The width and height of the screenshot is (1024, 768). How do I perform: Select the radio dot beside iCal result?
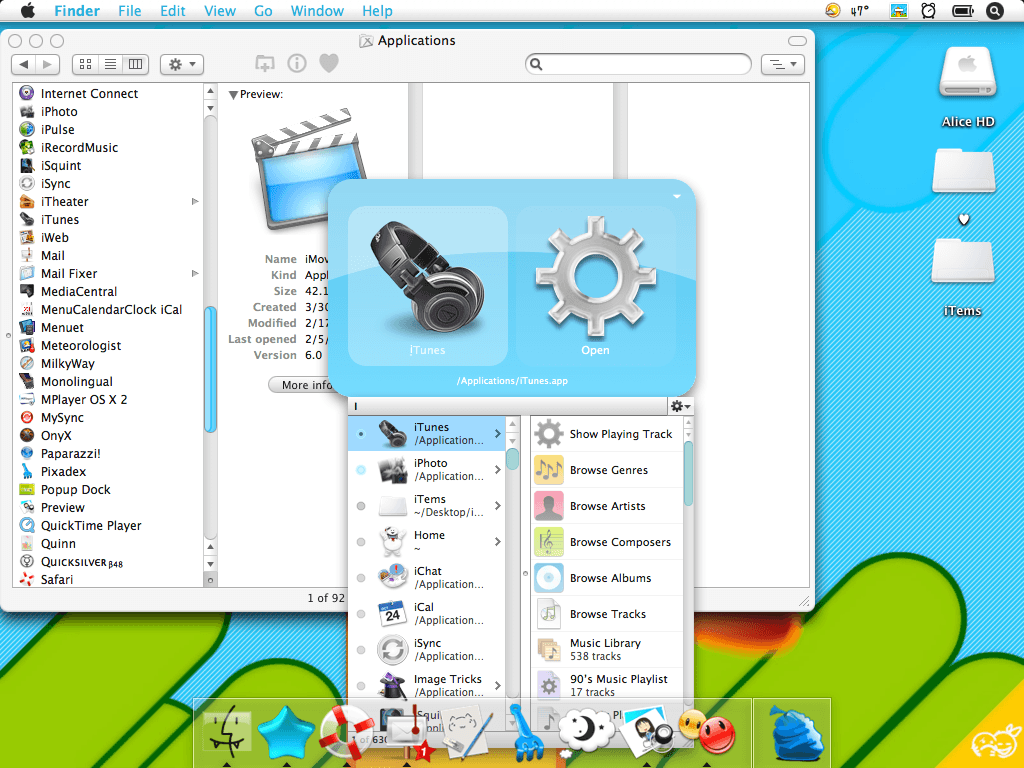[x=361, y=613]
